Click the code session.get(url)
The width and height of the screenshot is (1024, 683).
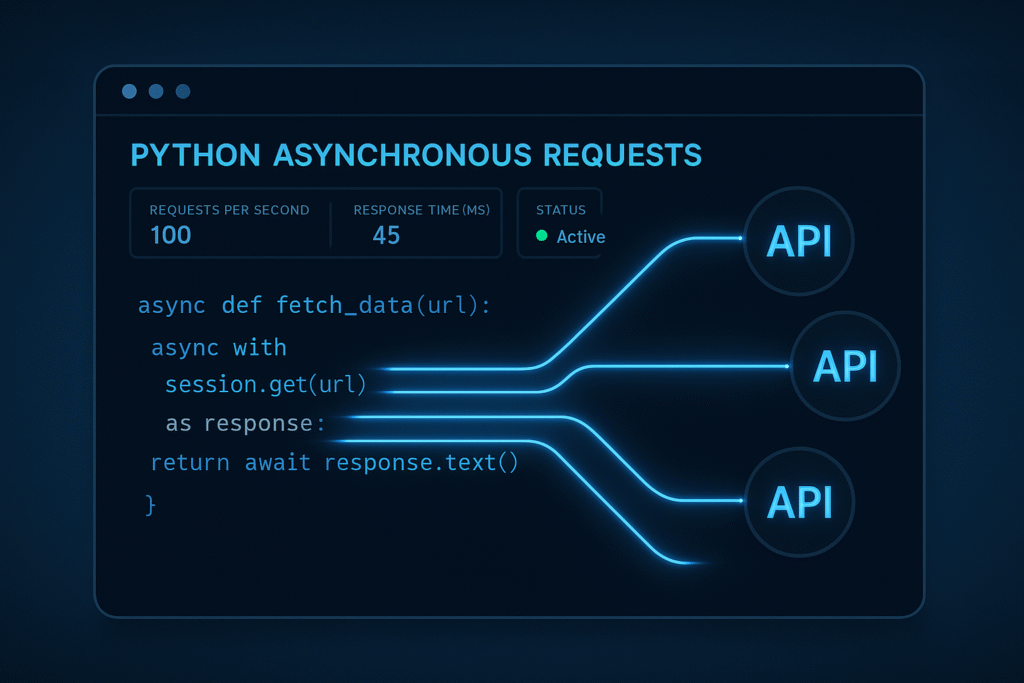(x=265, y=385)
